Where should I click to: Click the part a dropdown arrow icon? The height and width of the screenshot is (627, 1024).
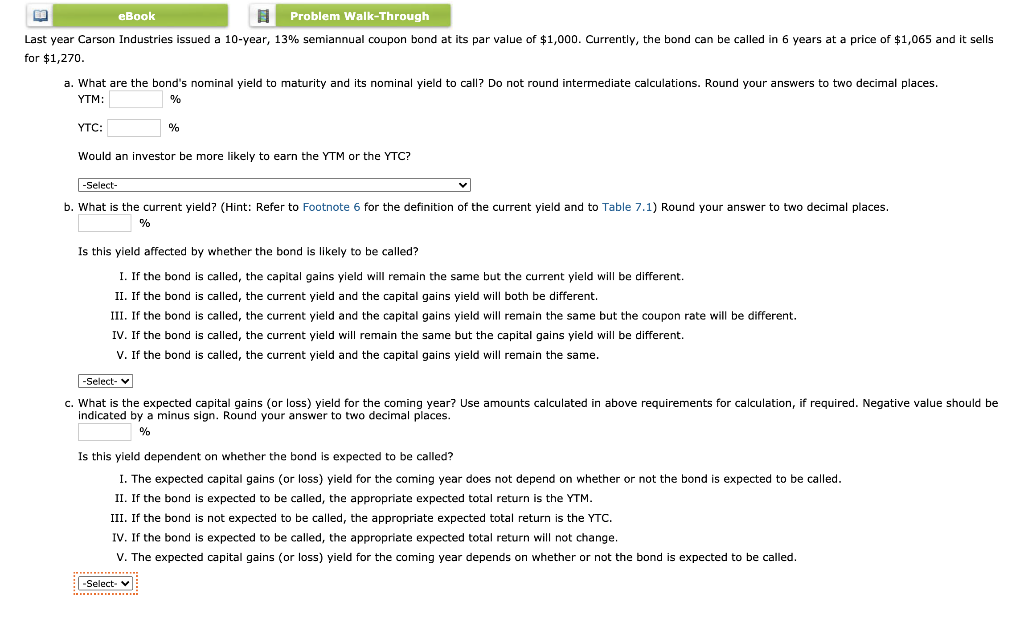tap(461, 184)
